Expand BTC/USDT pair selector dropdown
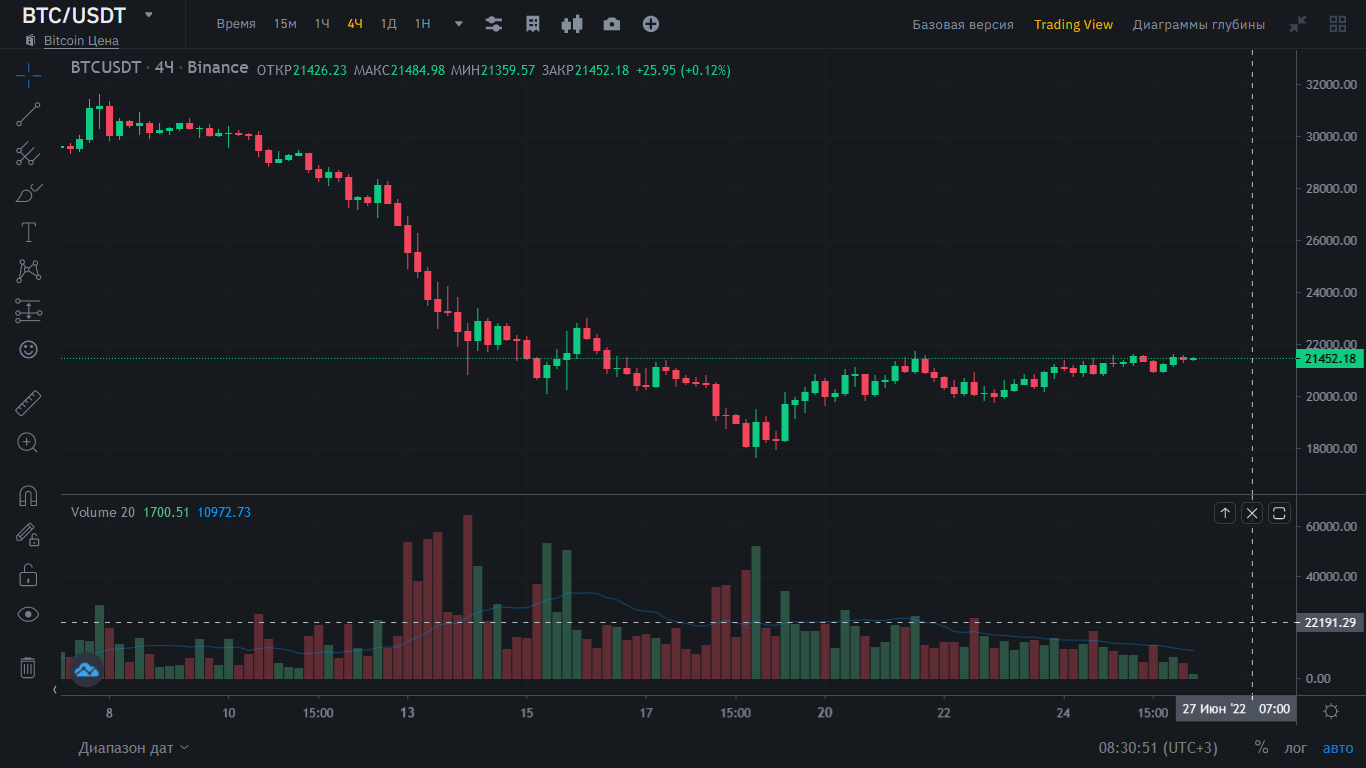Screen dimensions: 1366x768 tap(149, 15)
